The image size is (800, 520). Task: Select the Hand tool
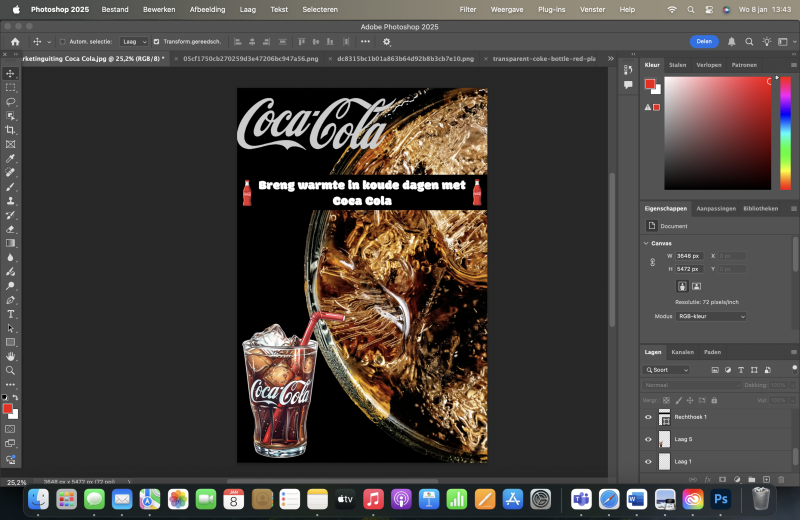10,356
